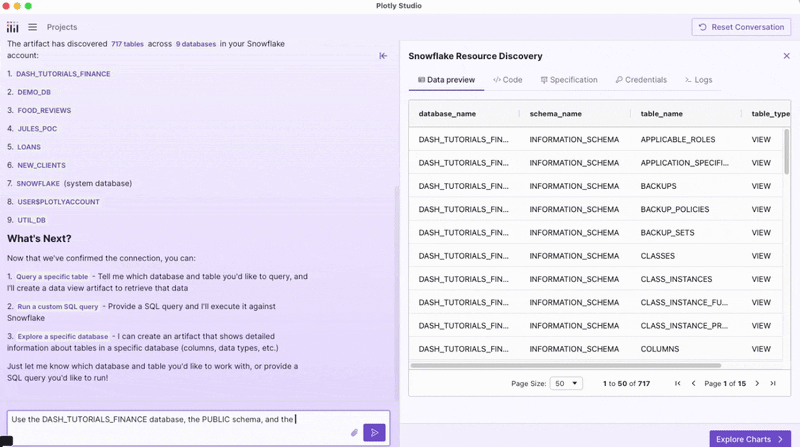Go to last page of results

pyautogui.click(x=773, y=383)
